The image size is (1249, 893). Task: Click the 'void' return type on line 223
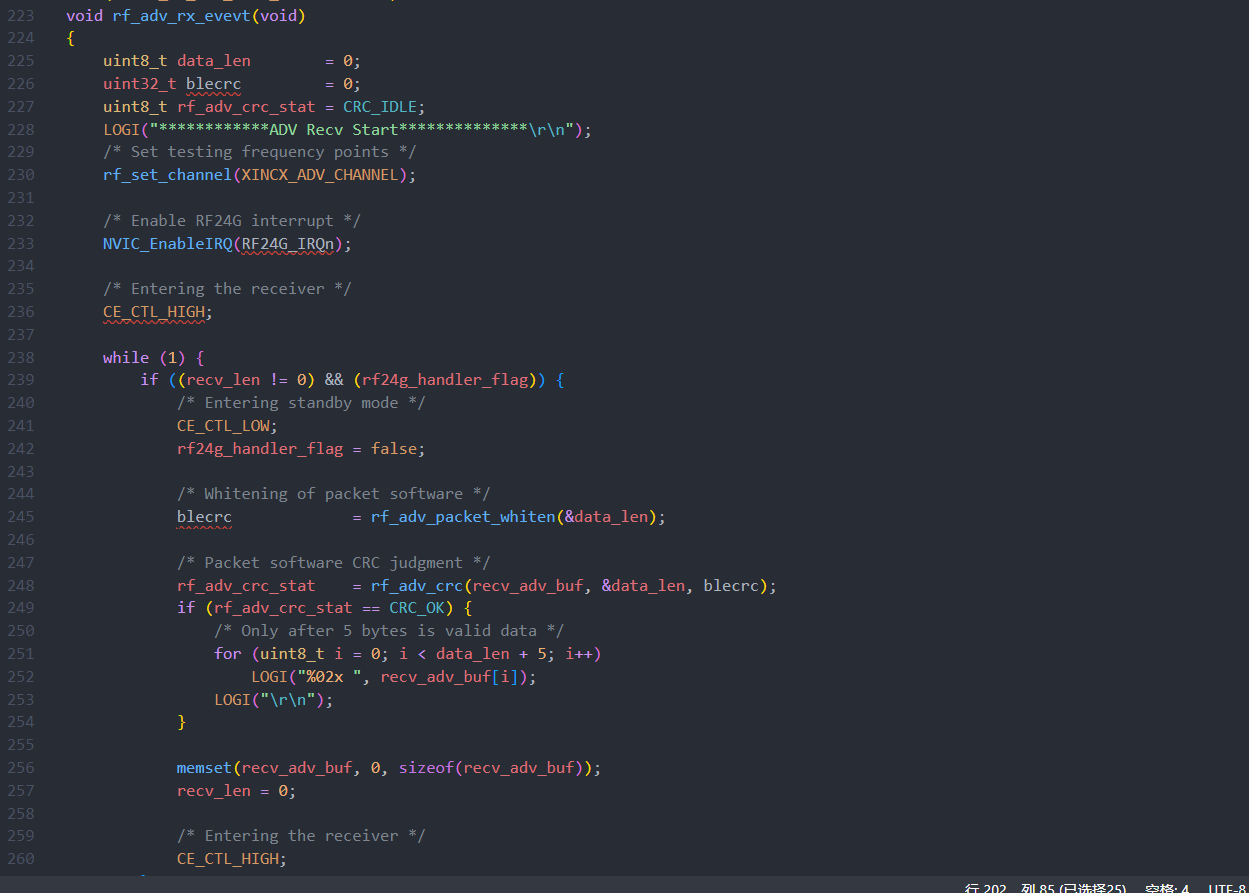click(x=84, y=15)
